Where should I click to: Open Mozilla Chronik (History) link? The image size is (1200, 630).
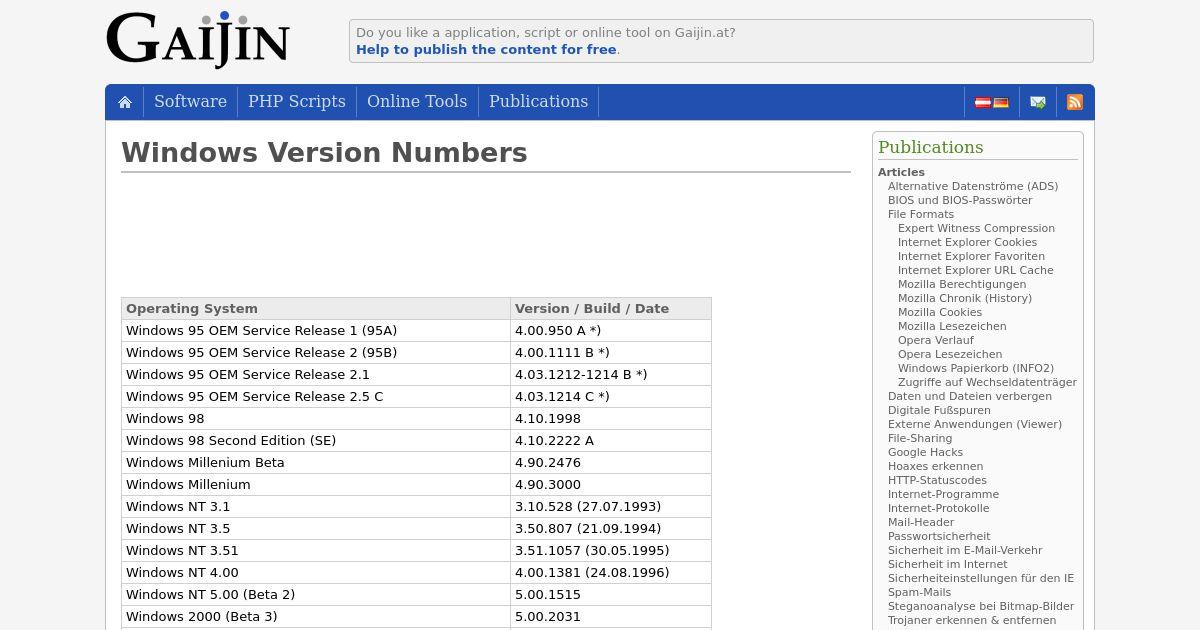click(965, 298)
